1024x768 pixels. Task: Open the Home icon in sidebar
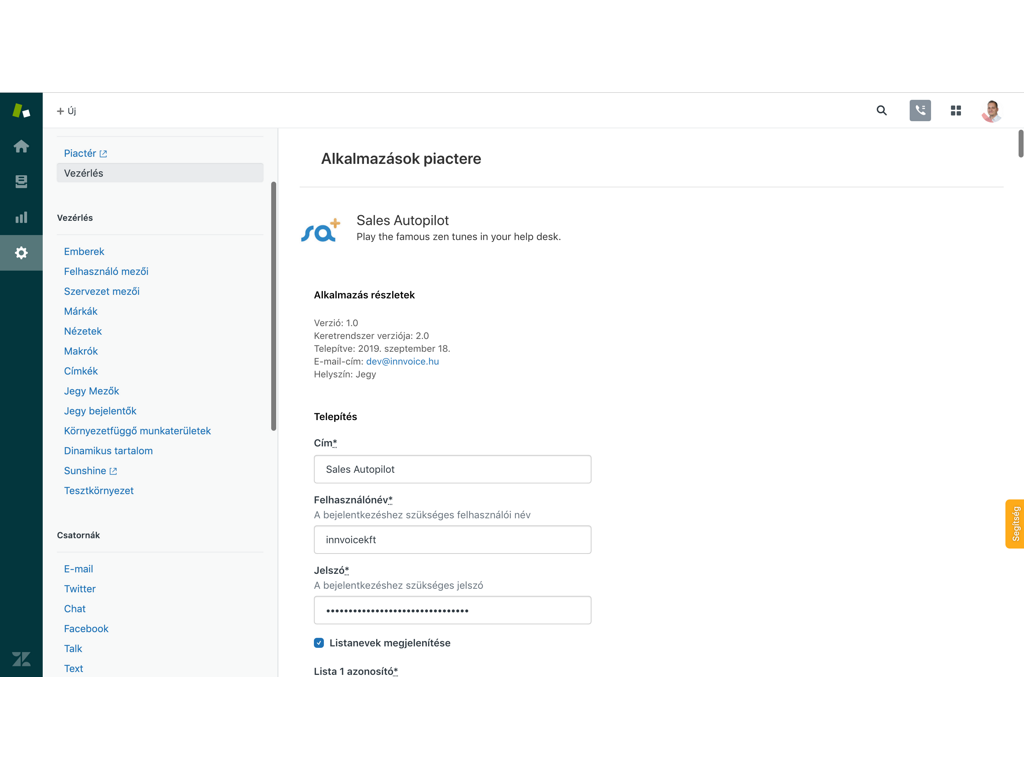point(21,146)
